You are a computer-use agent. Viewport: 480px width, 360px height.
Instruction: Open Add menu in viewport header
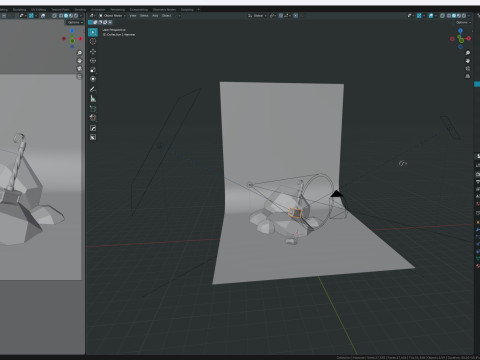coord(155,16)
